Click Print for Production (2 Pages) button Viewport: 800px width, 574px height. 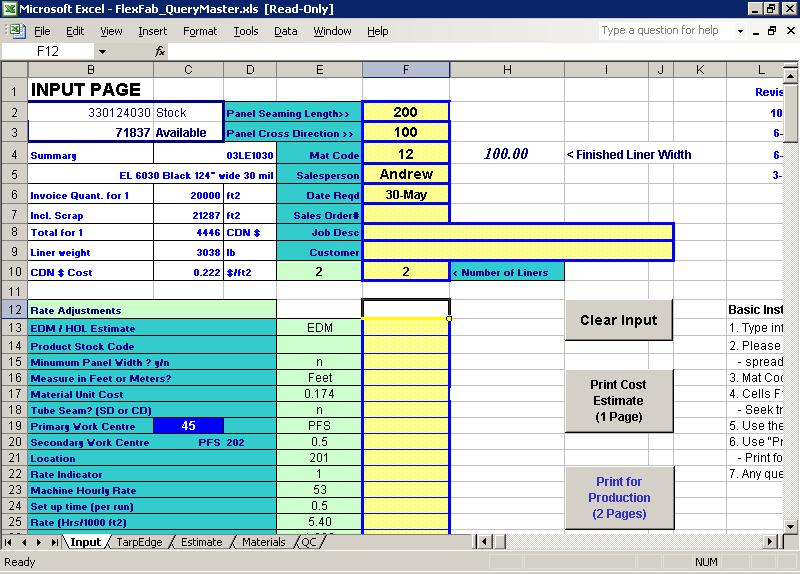(619, 497)
